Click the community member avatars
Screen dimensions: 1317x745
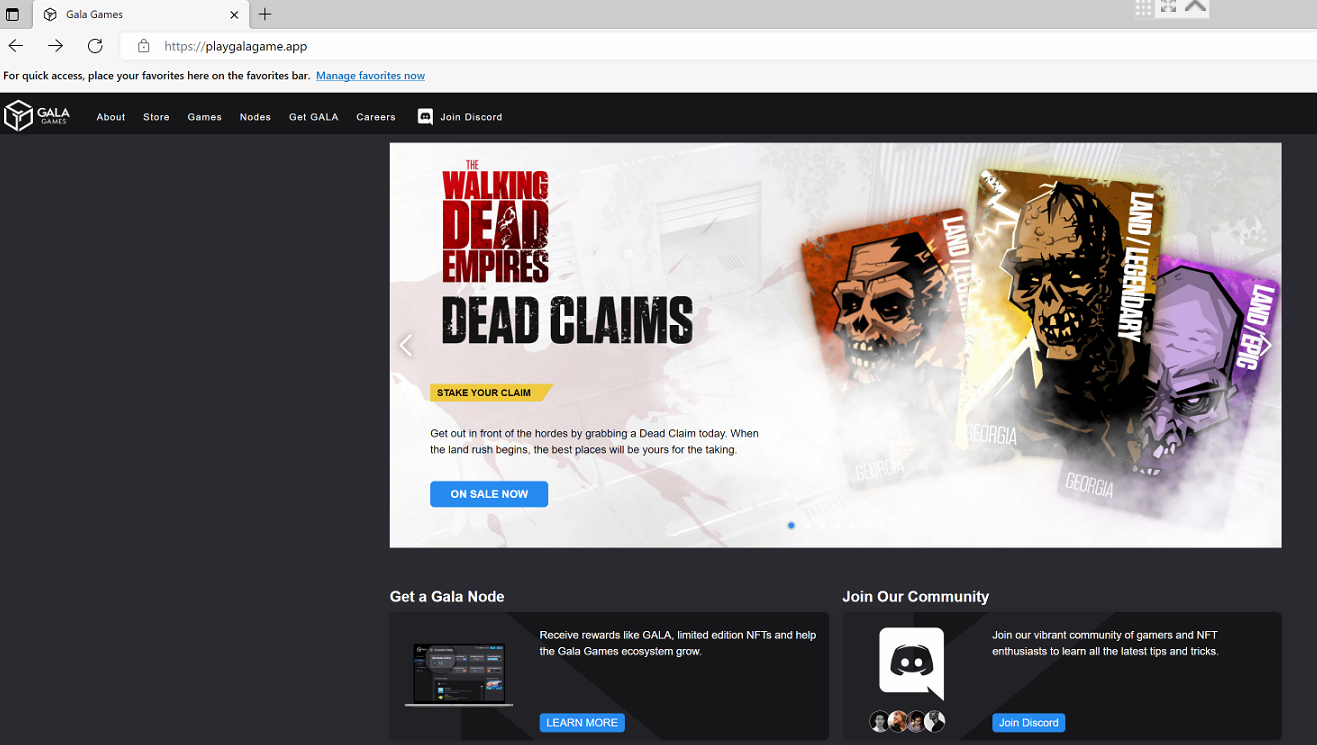(907, 721)
